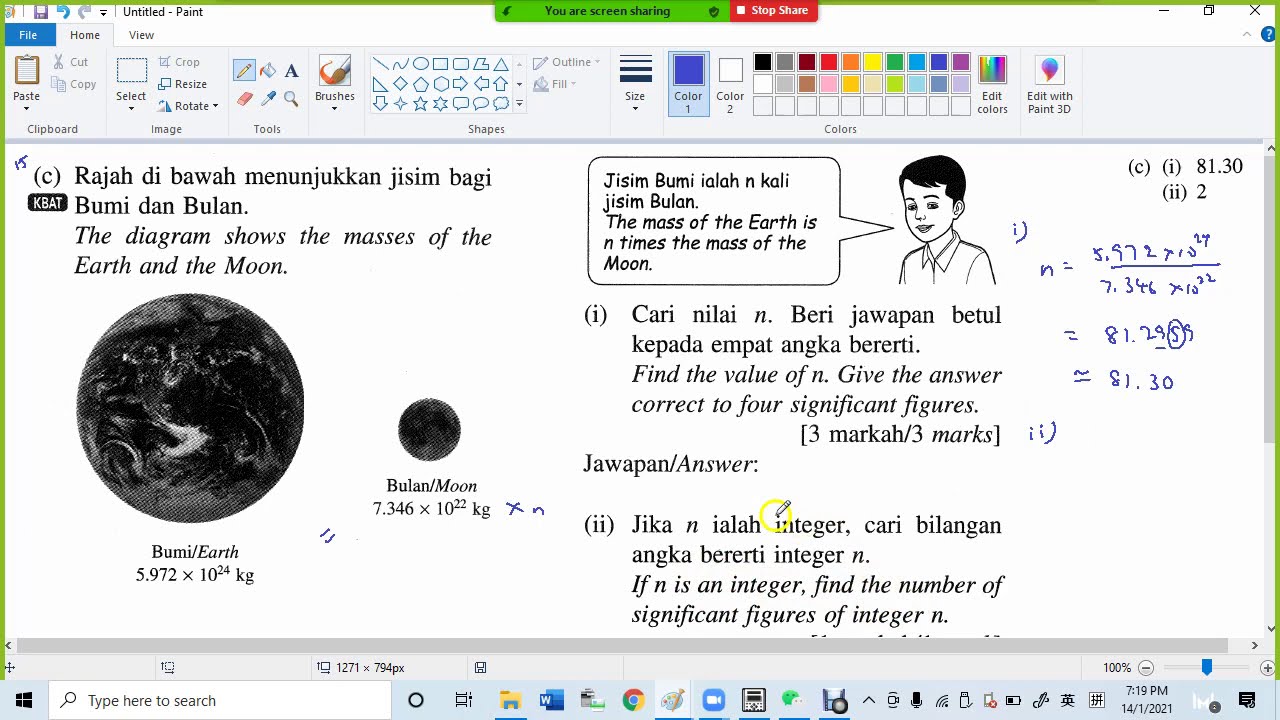1280x720 pixels.
Task: Choose the Oval shape
Action: [420, 64]
